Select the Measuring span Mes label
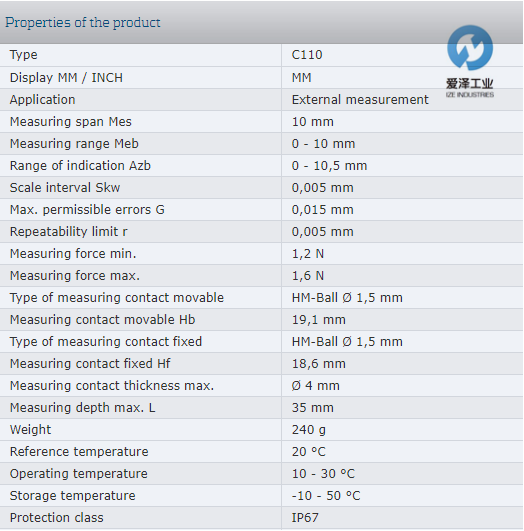524x531 pixels. click(x=70, y=122)
